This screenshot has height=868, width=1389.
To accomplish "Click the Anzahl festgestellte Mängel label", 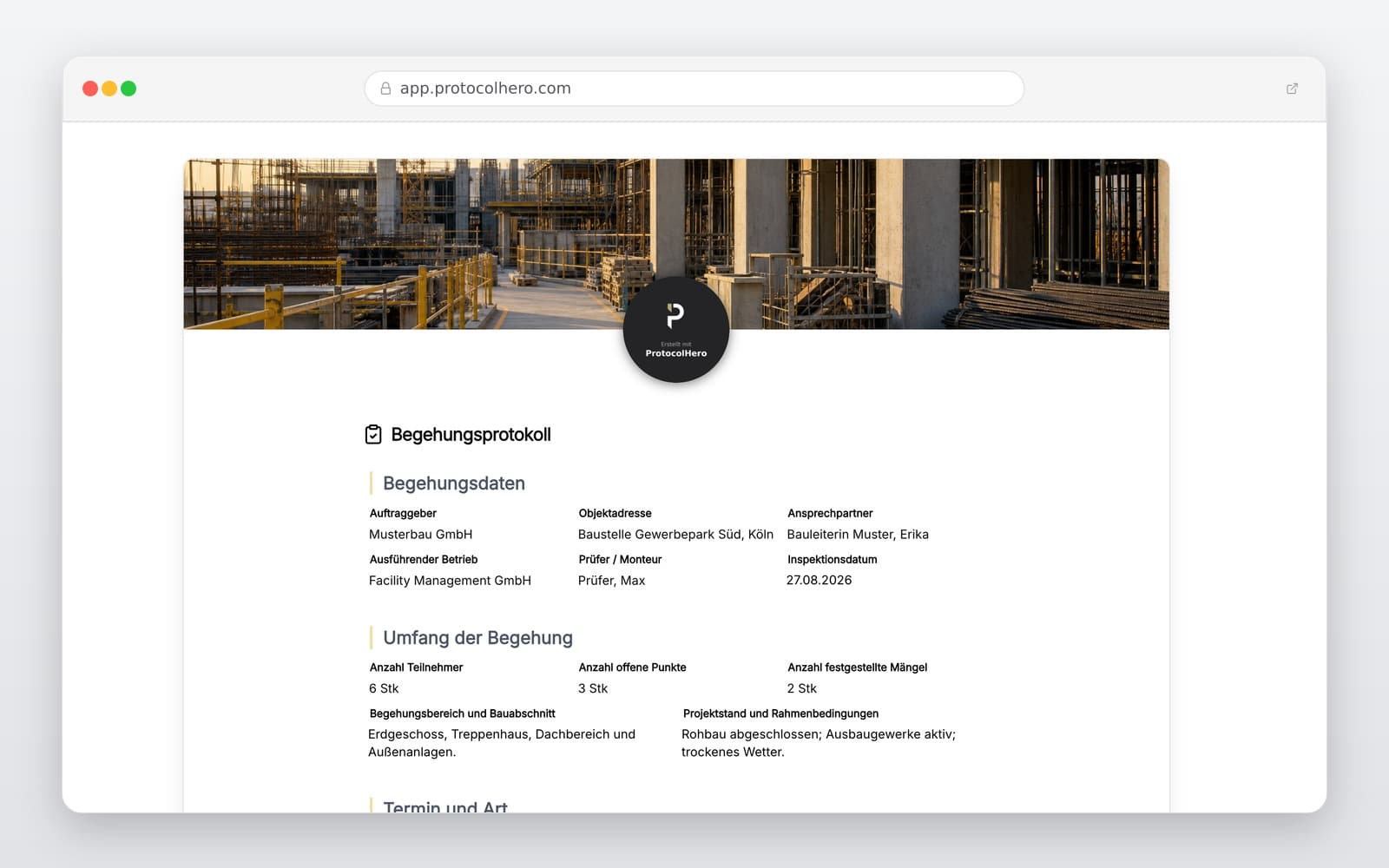I will click(857, 667).
